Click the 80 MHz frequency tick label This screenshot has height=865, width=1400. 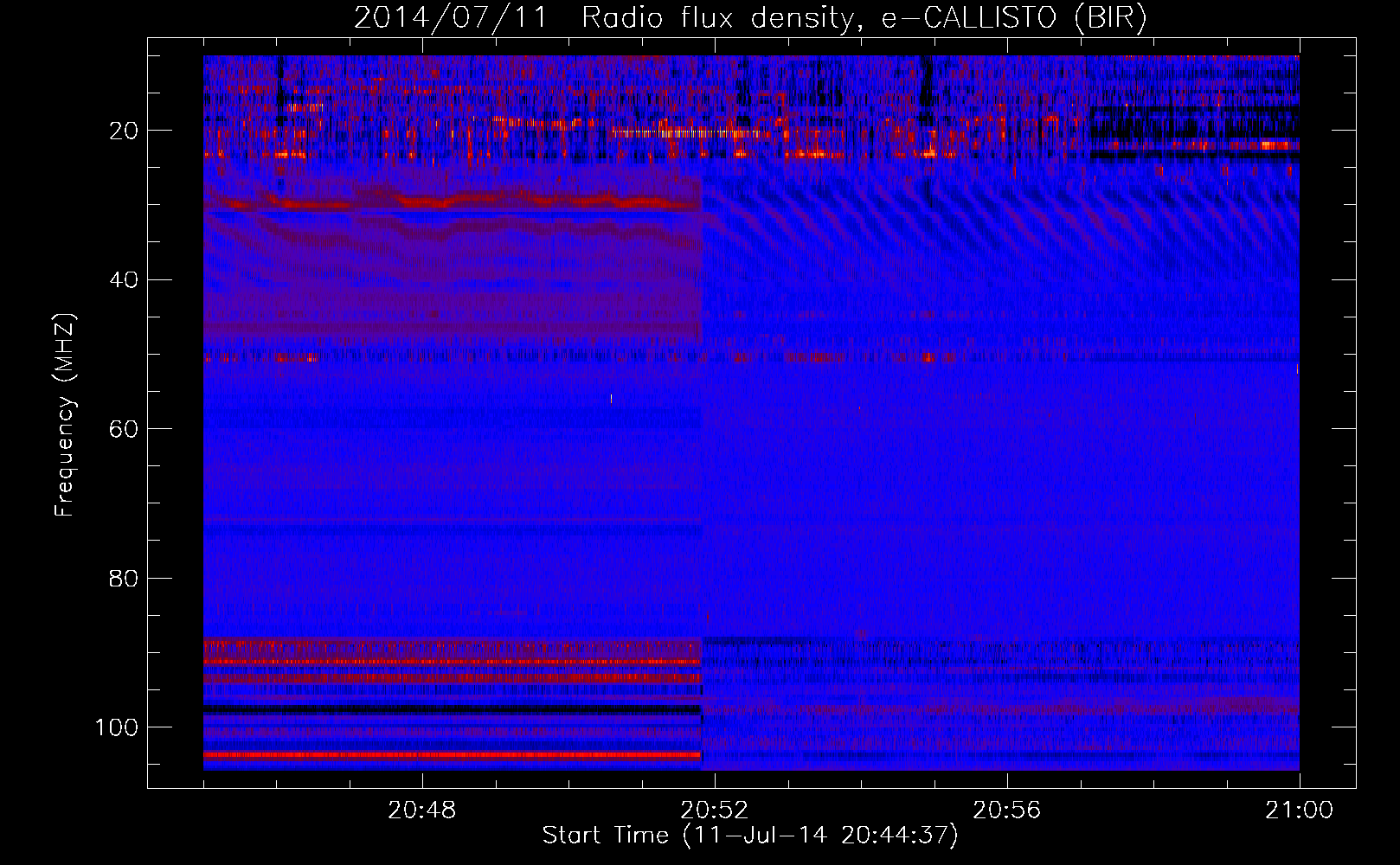[124, 578]
